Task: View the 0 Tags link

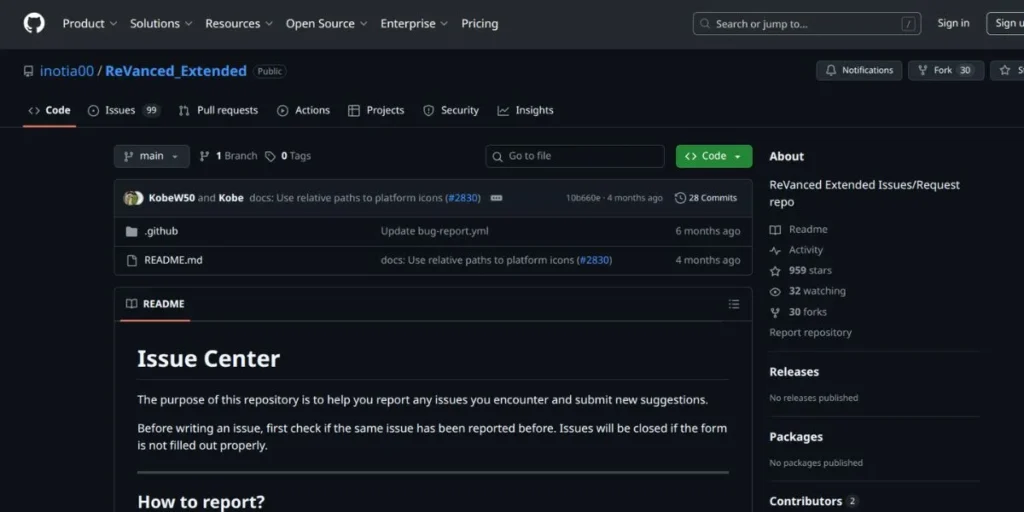Action: coord(288,156)
